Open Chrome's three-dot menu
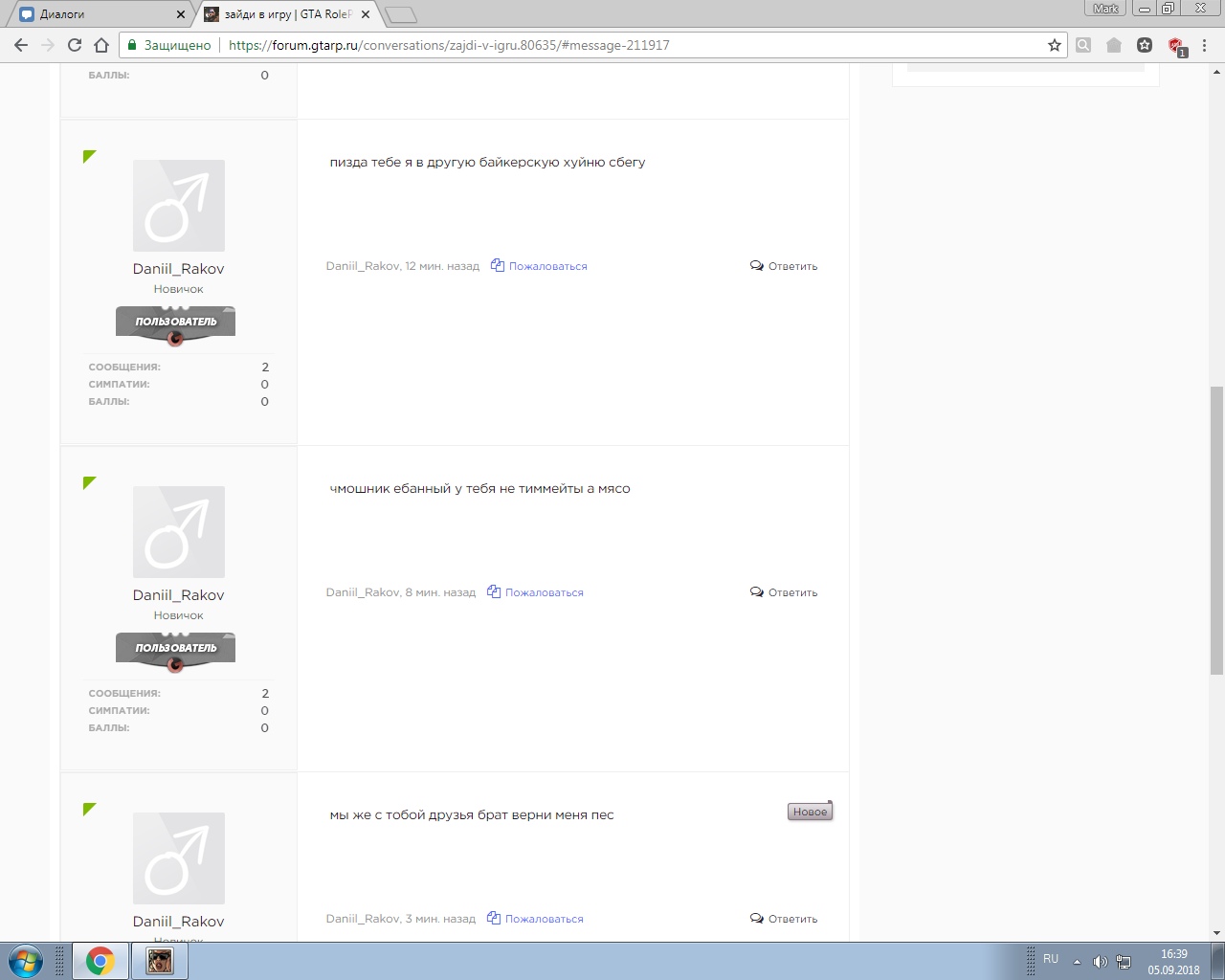Screen dimensions: 1225x980 click(1207, 45)
